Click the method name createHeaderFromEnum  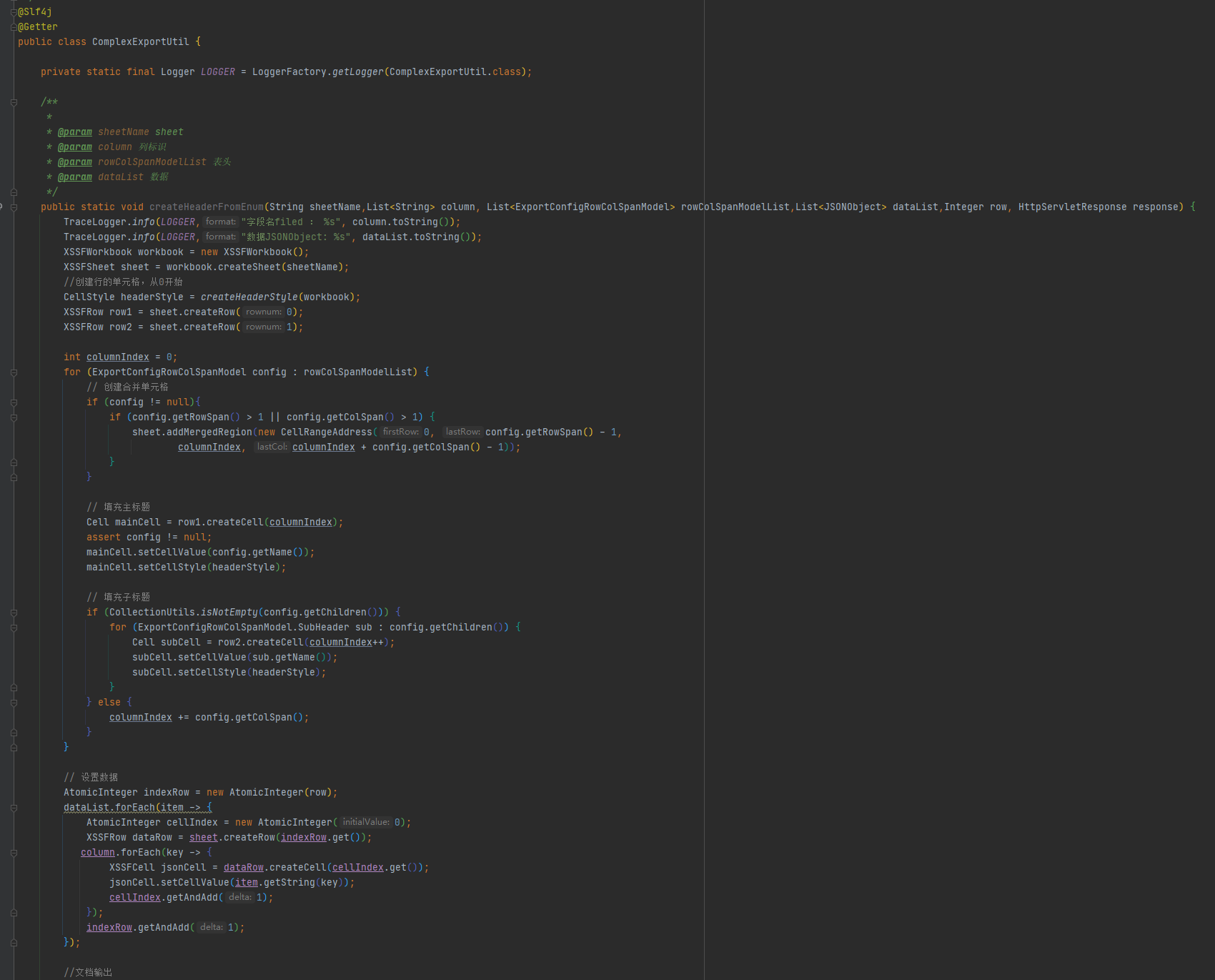(x=207, y=207)
